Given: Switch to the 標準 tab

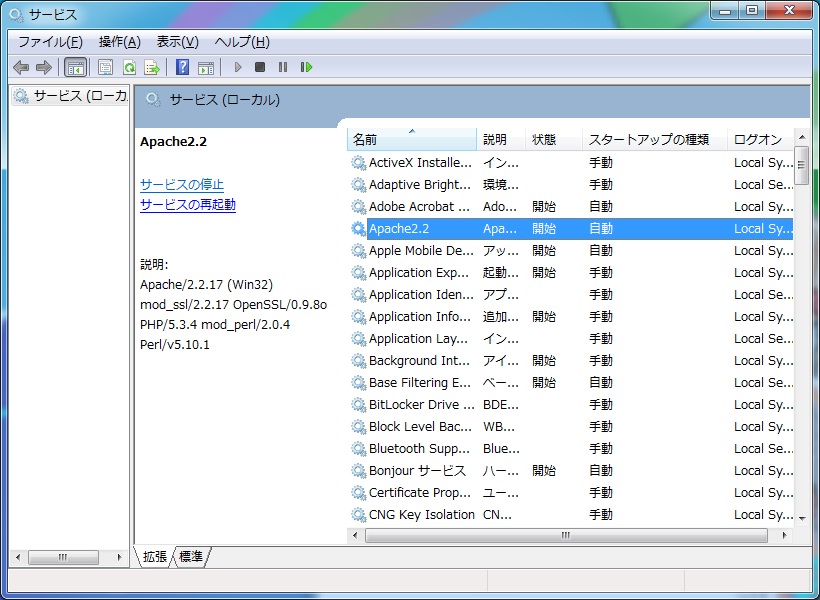Looking at the screenshot, I should click(190, 556).
